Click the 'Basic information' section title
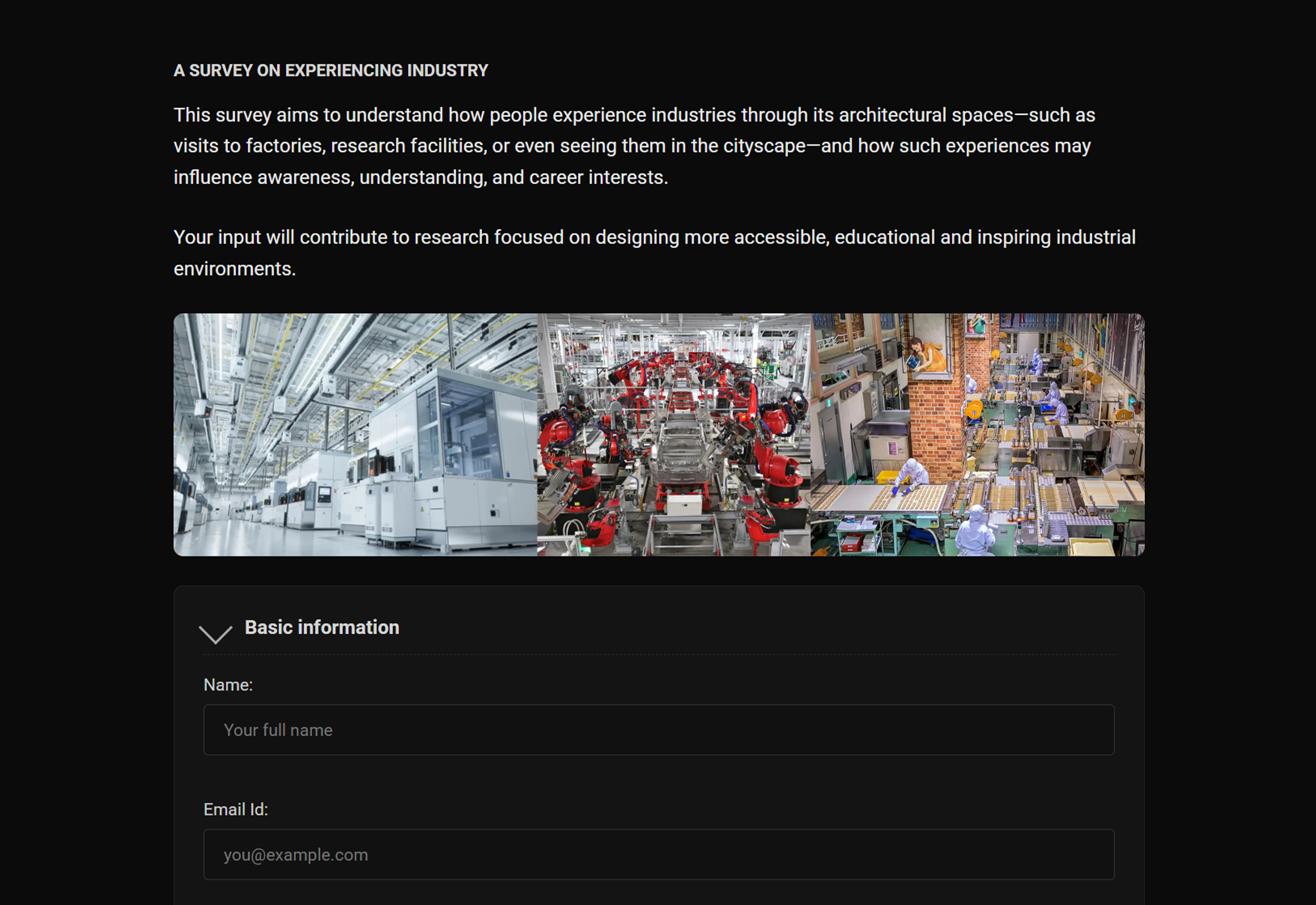 click(x=321, y=627)
